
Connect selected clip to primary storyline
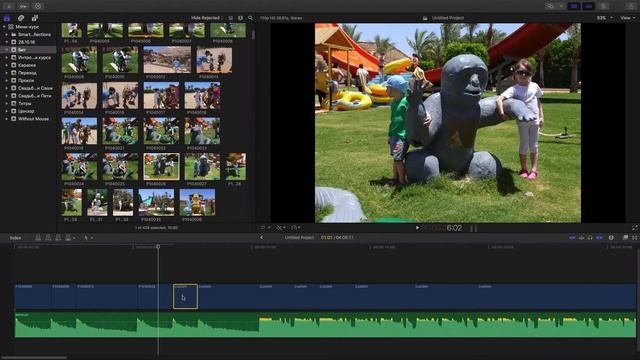click(x=38, y=238)
